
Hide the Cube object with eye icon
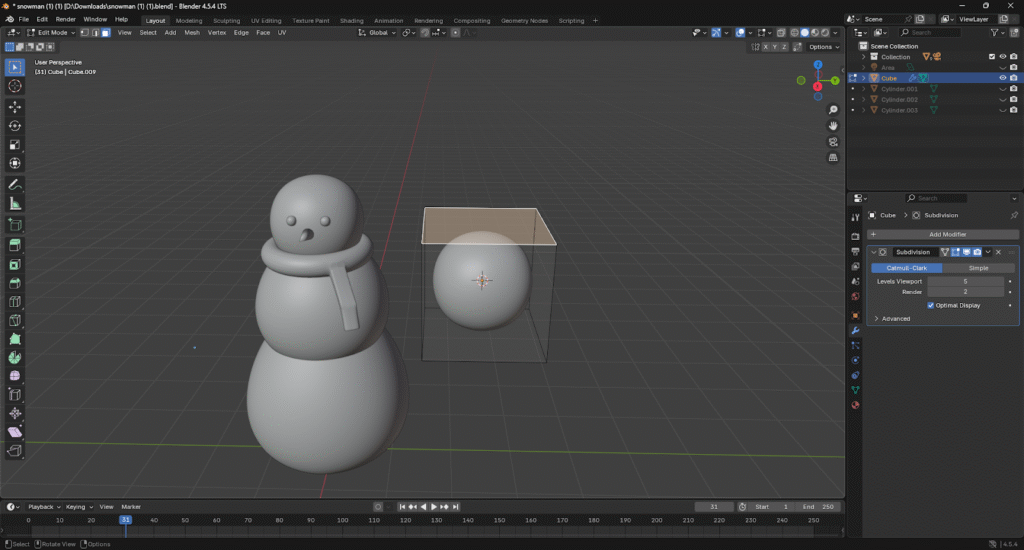pyautogui.click(x=1002, y=78)
